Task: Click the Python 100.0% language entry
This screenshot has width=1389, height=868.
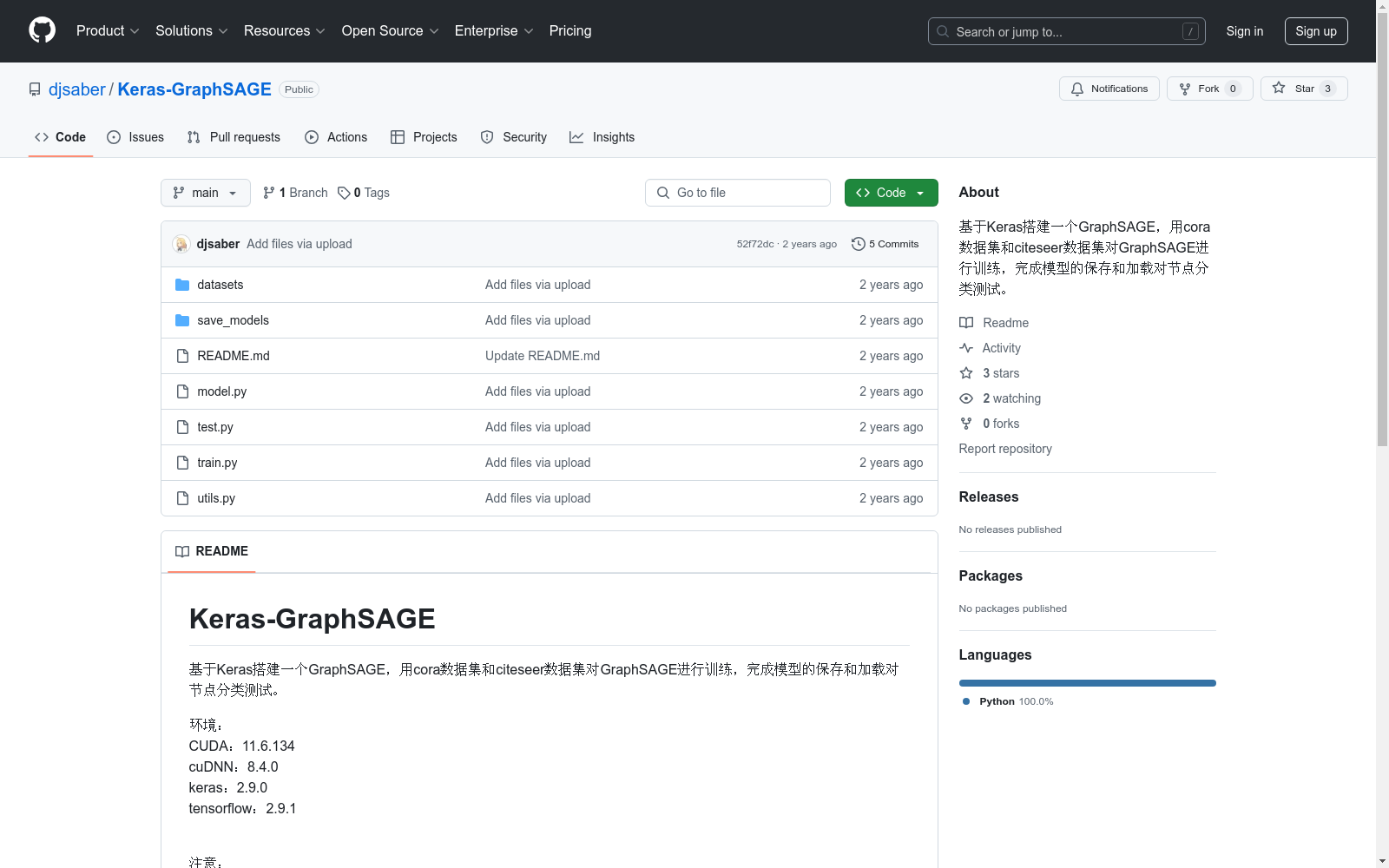Action: coord(1008,701)
